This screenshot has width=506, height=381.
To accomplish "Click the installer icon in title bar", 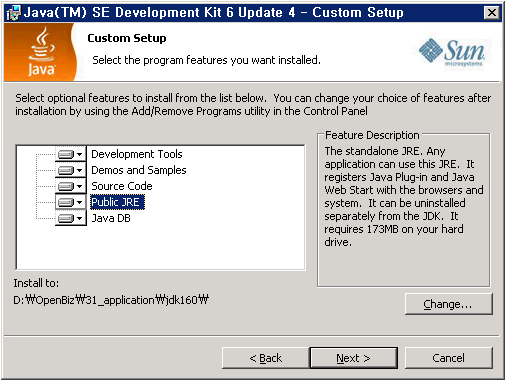I will point(13,13).
